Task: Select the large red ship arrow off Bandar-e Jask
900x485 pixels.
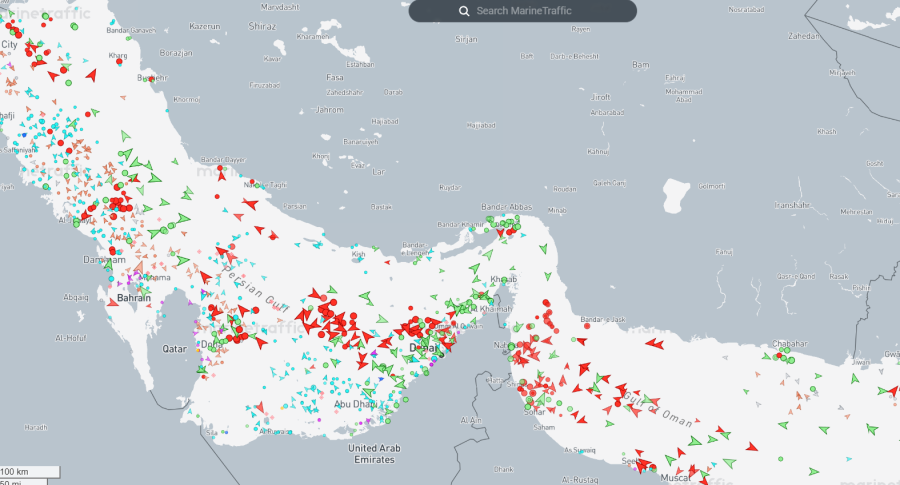Action: (x=654, y=343)
